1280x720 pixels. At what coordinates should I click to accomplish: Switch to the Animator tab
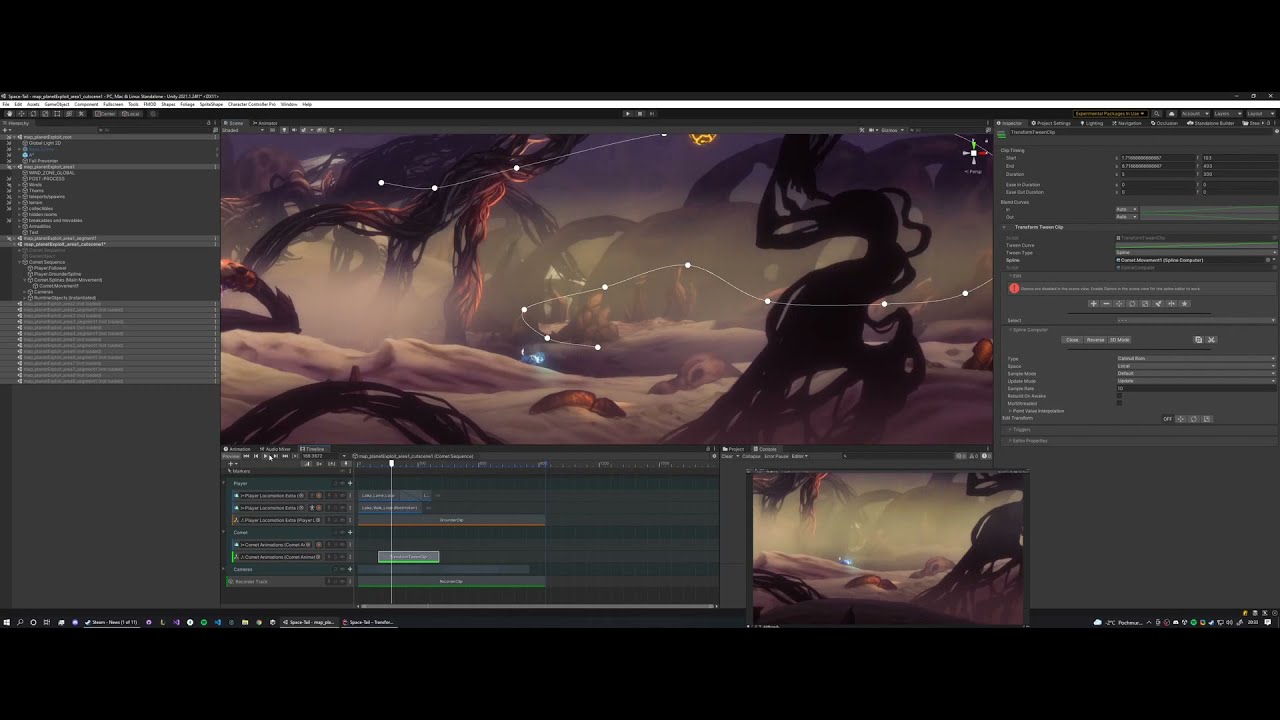pos(266,123)
